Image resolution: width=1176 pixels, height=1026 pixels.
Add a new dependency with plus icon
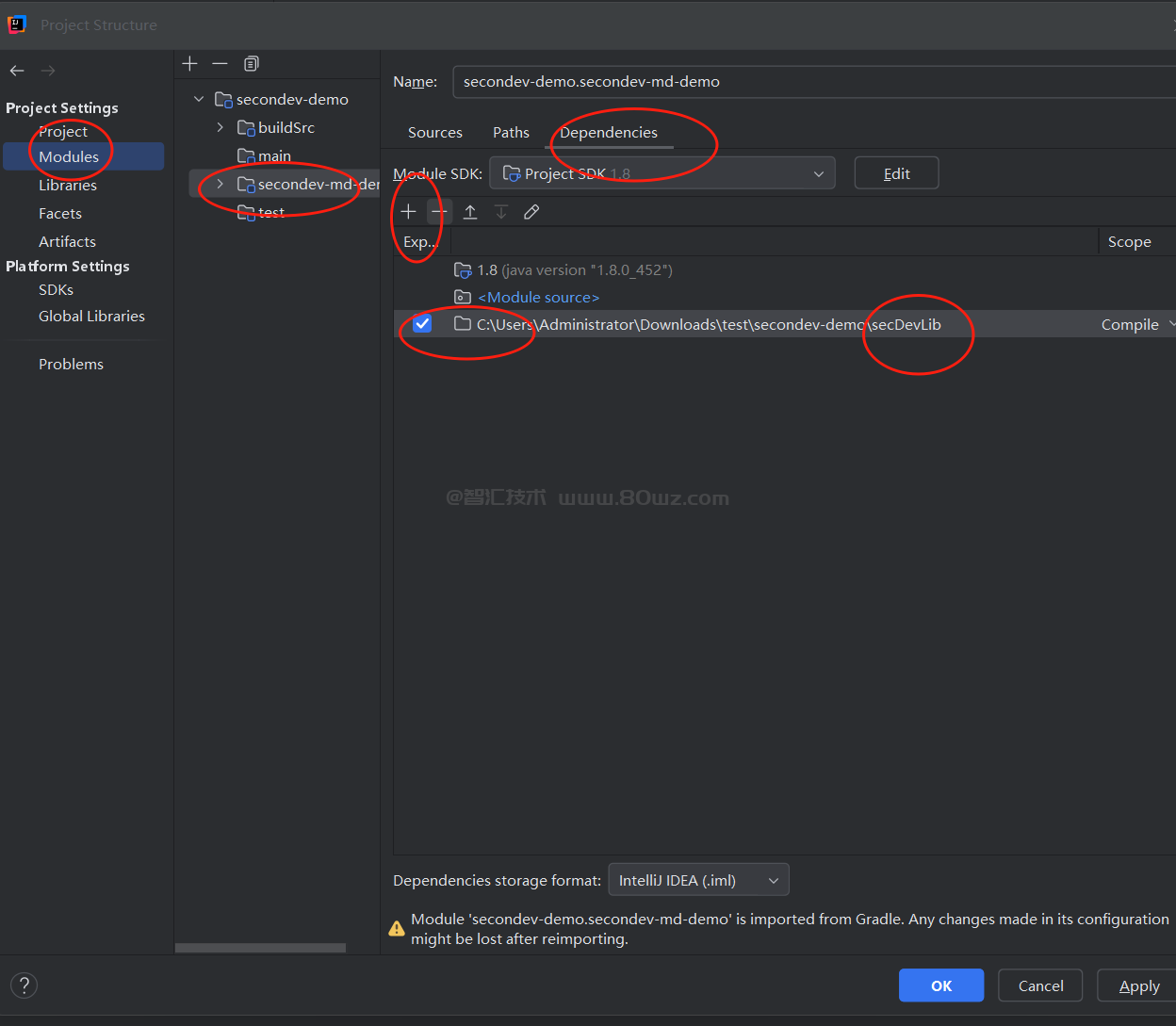pos(408,212)
